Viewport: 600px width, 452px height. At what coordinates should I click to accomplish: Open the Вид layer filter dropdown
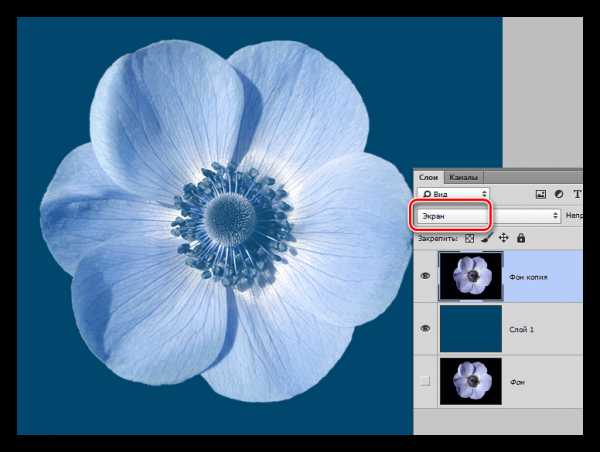tap(454, 194)
